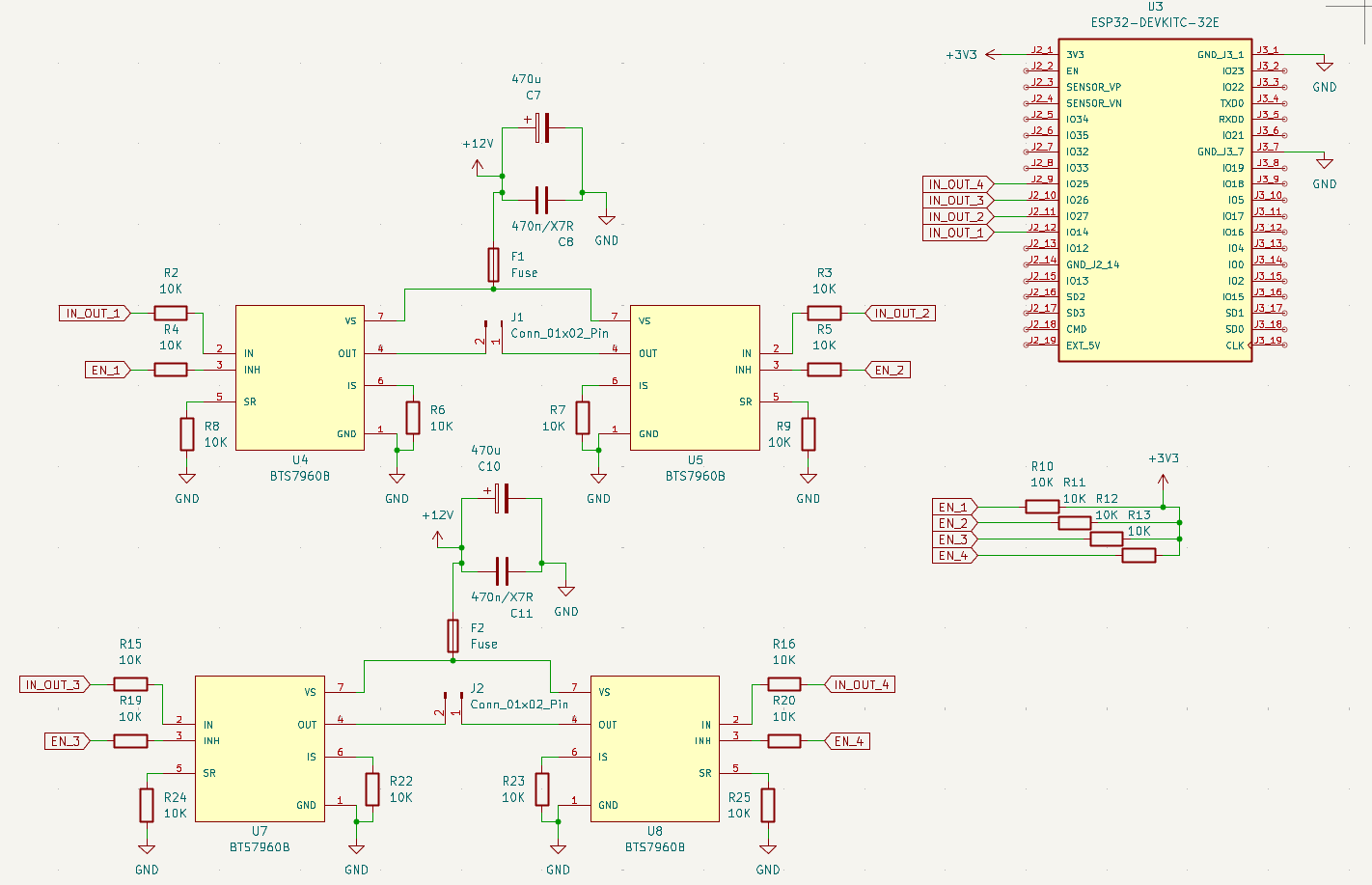Screen dimensions: 1372x885
Task: Click the 470n/X7R value text of C8
Action: 542,226
